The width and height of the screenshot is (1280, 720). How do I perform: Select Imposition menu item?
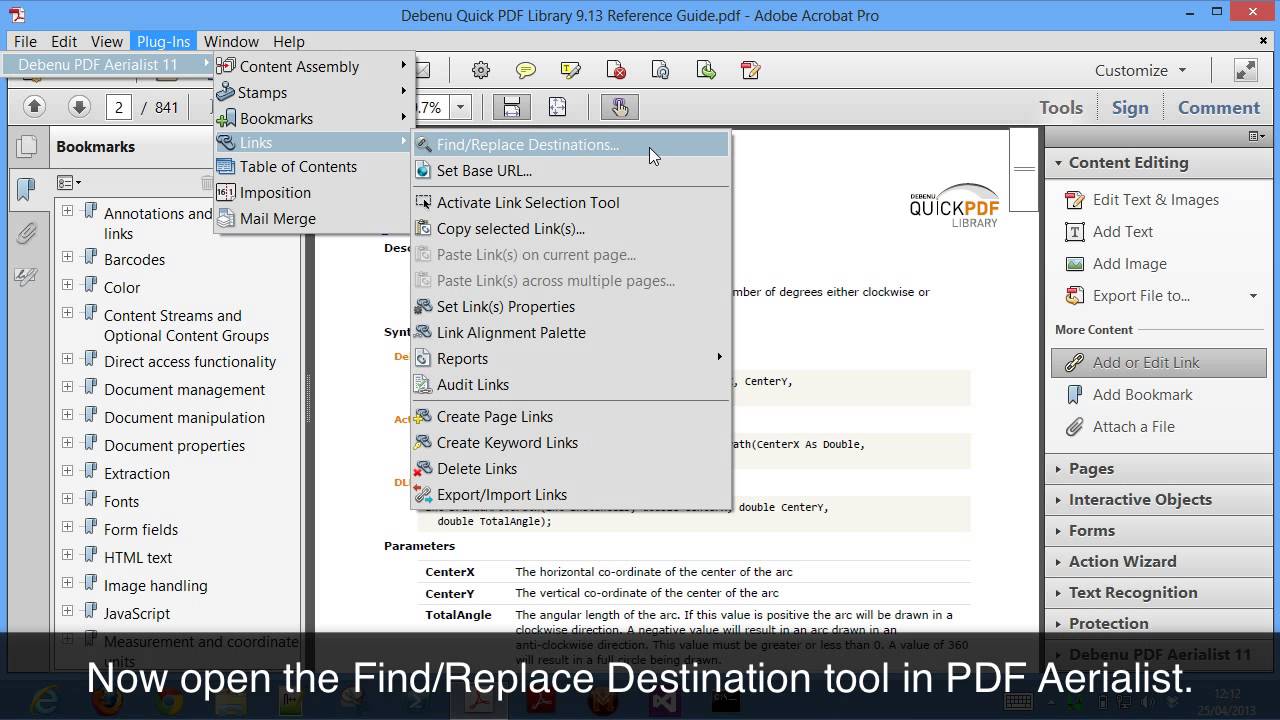tap(314, 192)
